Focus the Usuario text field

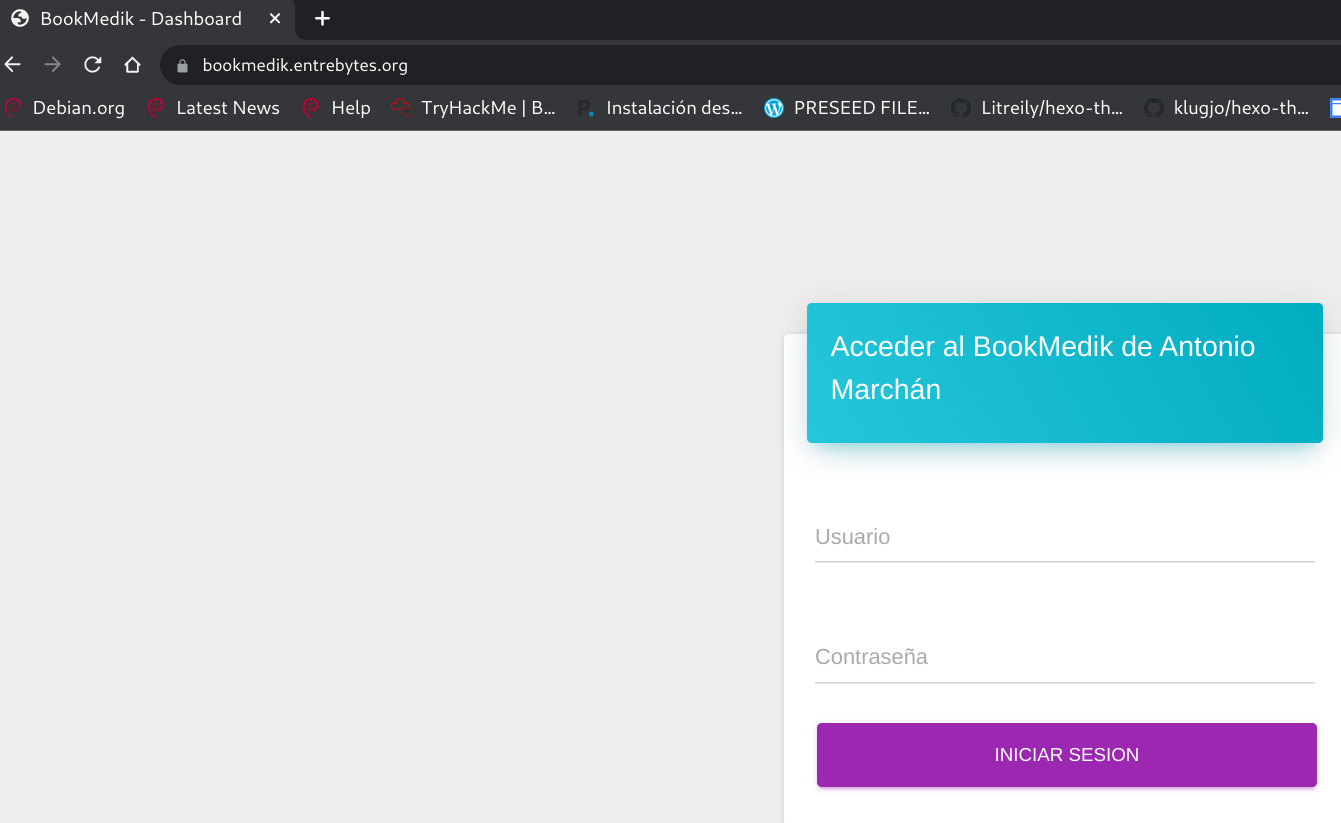tap(1064, 538)
